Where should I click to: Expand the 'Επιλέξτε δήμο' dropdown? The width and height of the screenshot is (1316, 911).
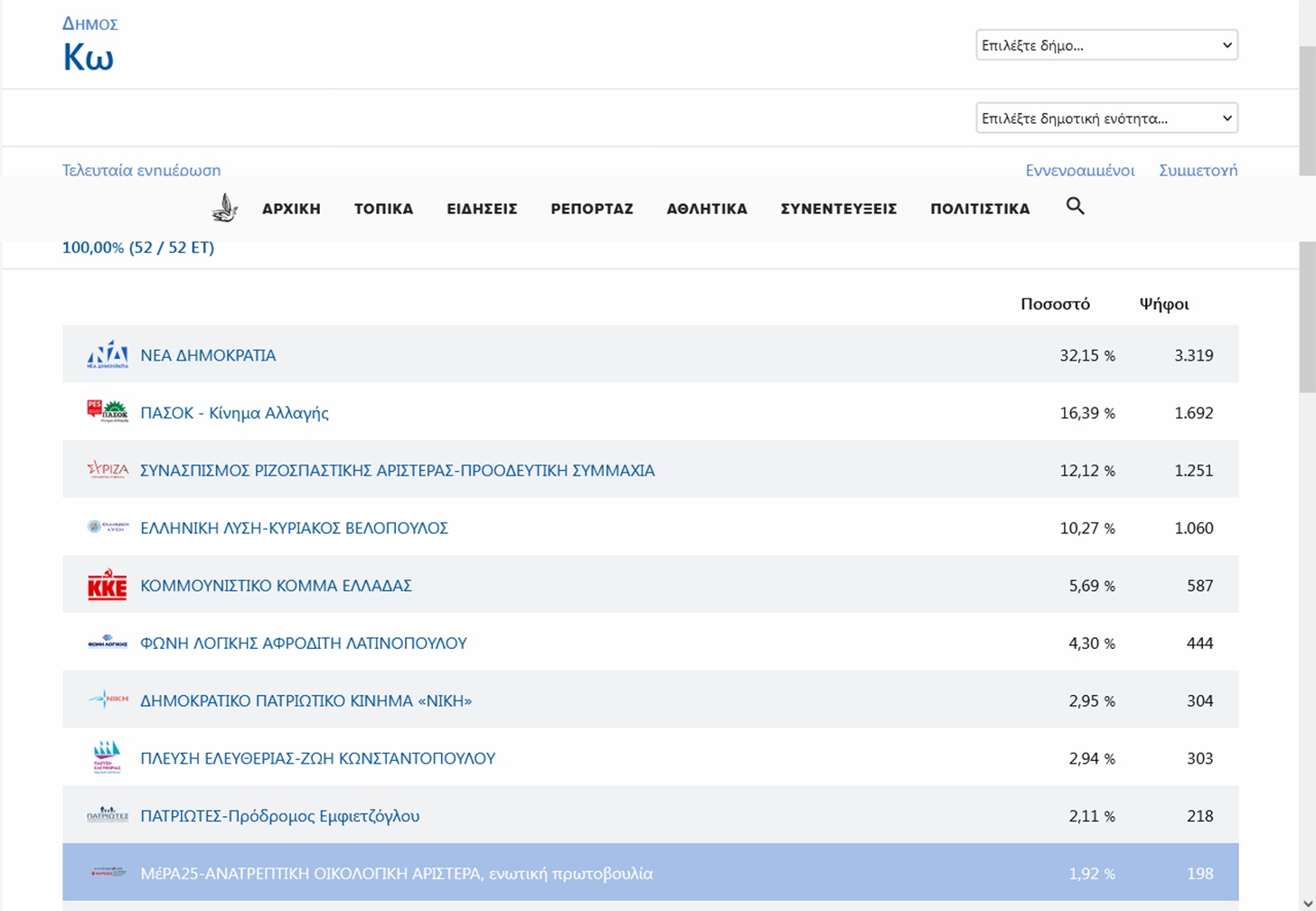1106,45
